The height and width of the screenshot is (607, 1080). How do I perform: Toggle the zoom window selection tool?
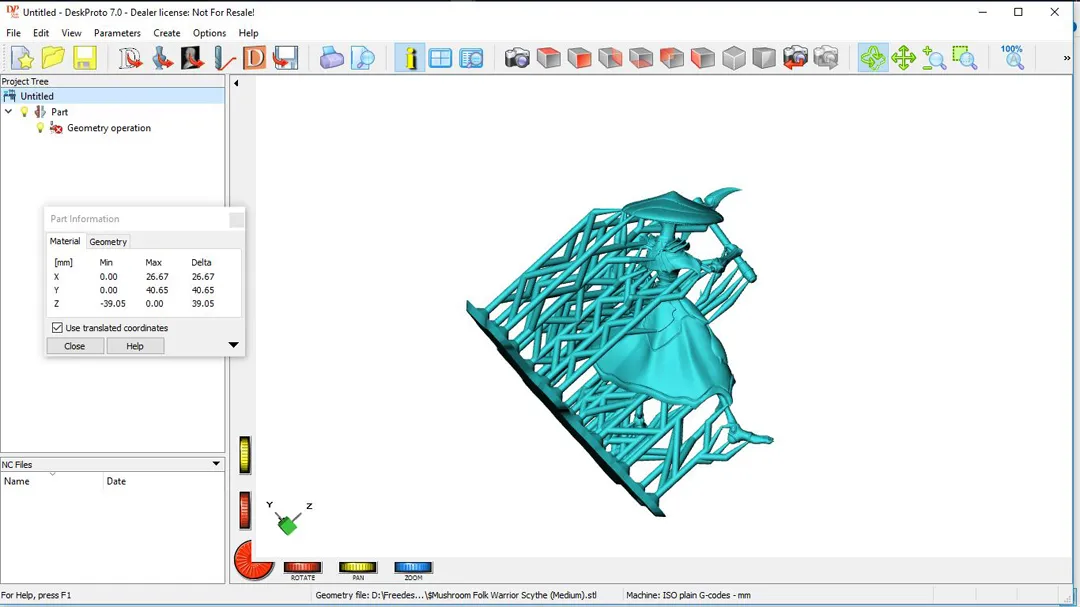[965, 58]
